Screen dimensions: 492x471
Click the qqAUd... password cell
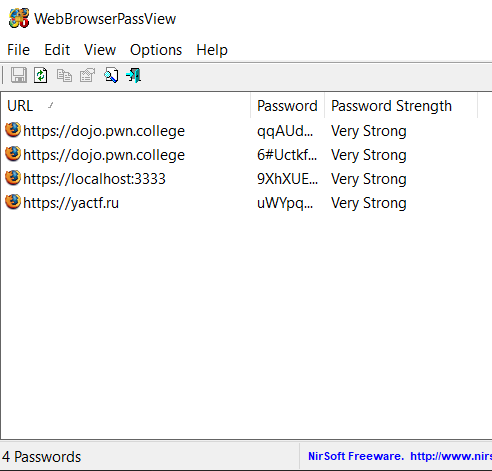tap(285, 131)
